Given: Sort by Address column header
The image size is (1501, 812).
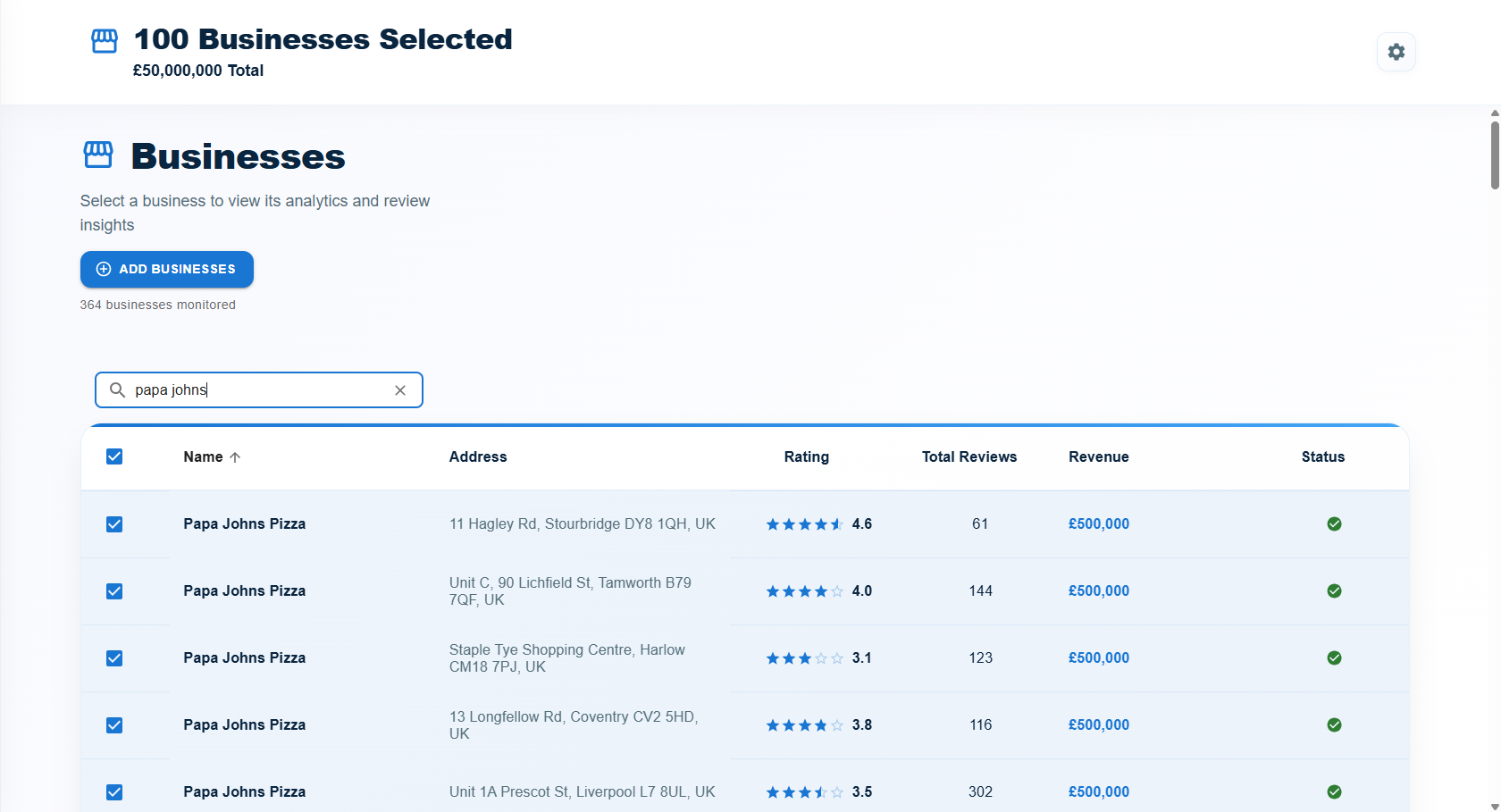Looking at the screenshot, I should pos(478,457).
